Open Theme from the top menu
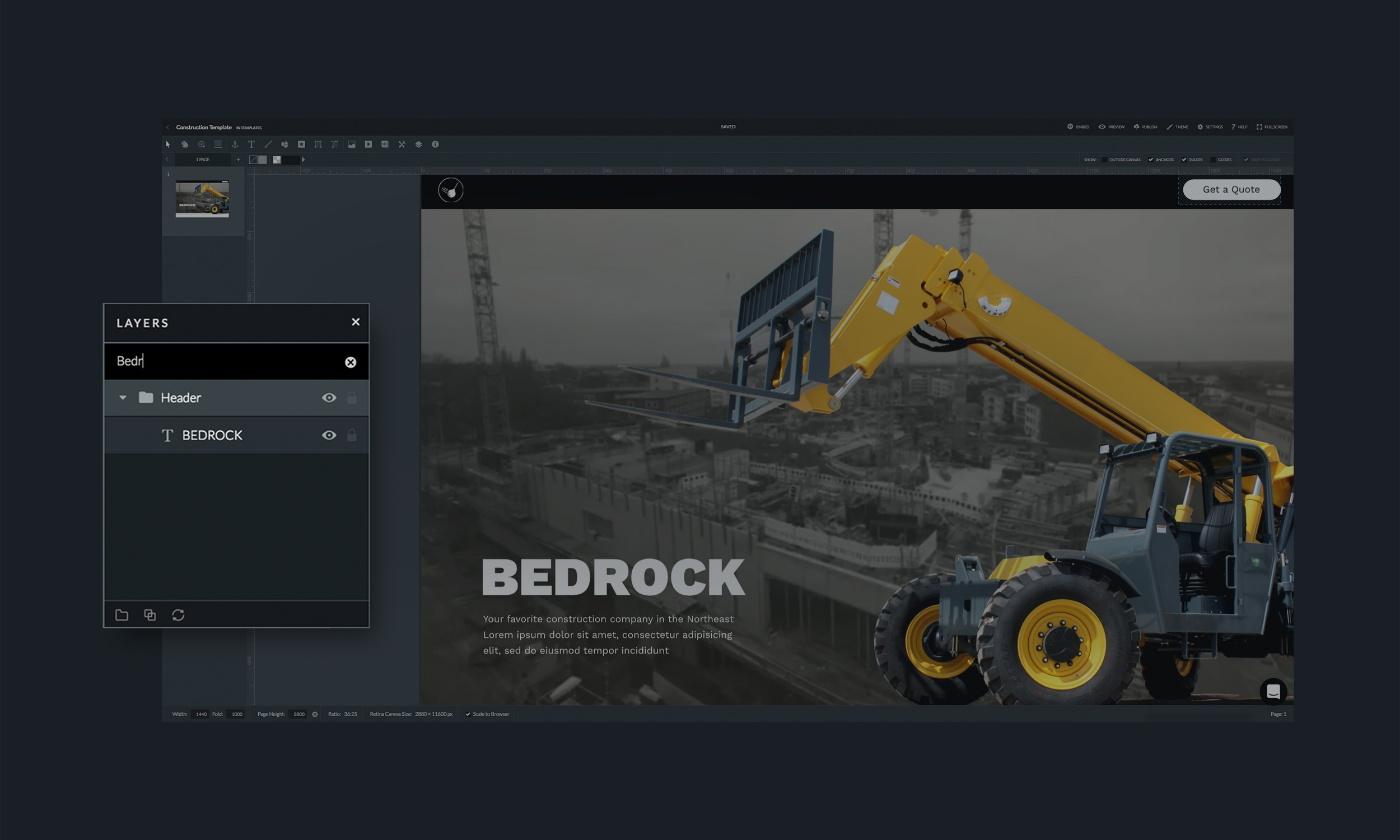 [x=1177, y=127]
